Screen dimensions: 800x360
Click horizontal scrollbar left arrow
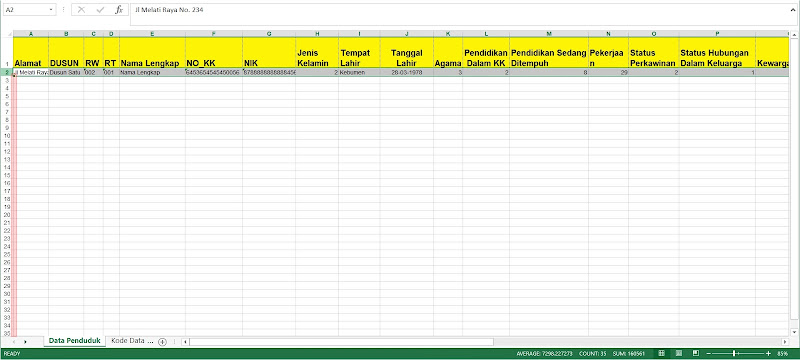click(185, 342)
